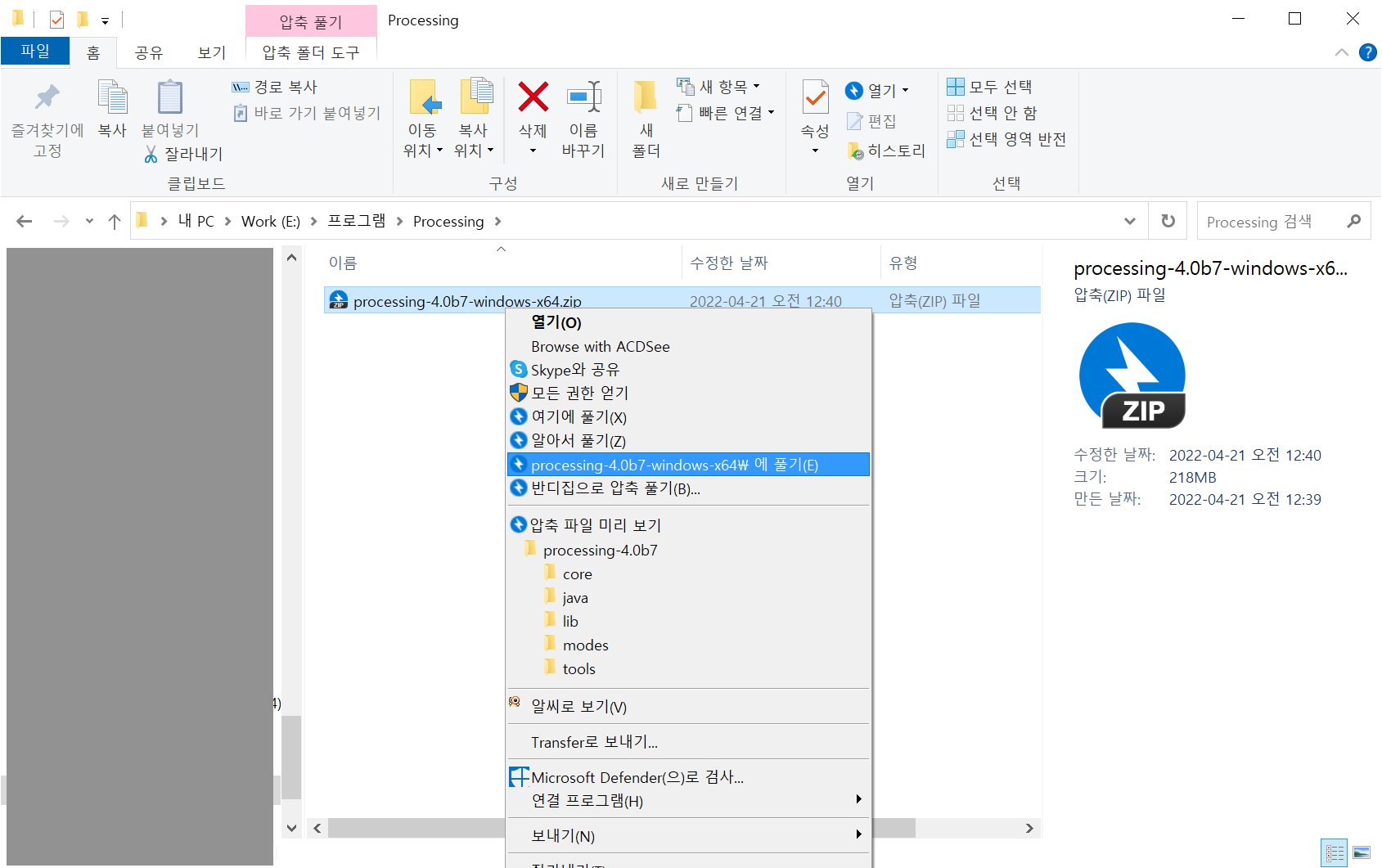The height and width of the screenshot is (868, 1382).
Task: Click Paste shortcut (바로 가기 붙여넣기)
Action: pos(307,113)
